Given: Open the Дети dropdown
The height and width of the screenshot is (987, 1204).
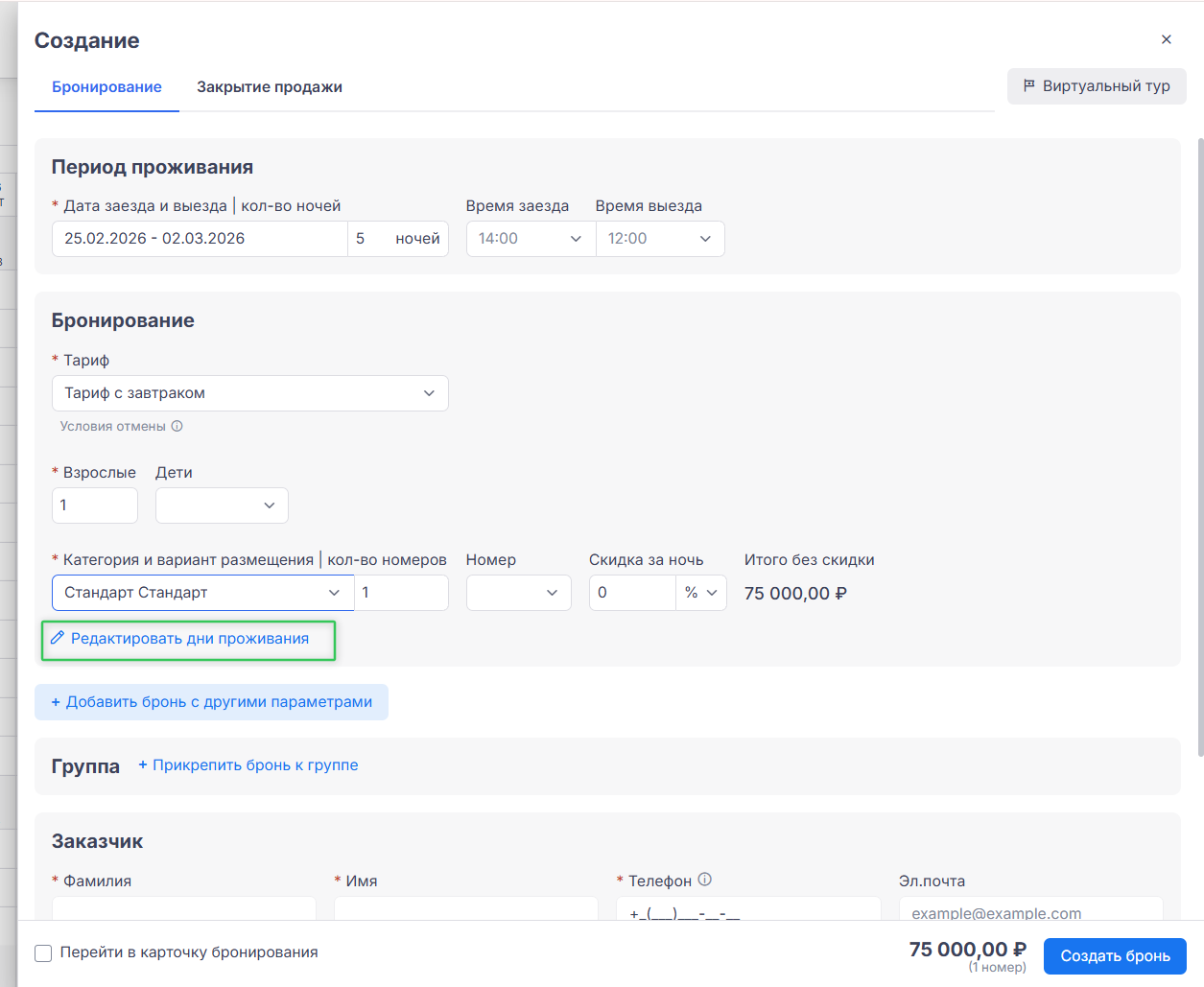Looking at the screenshot, I should click(x=222, y=505).
